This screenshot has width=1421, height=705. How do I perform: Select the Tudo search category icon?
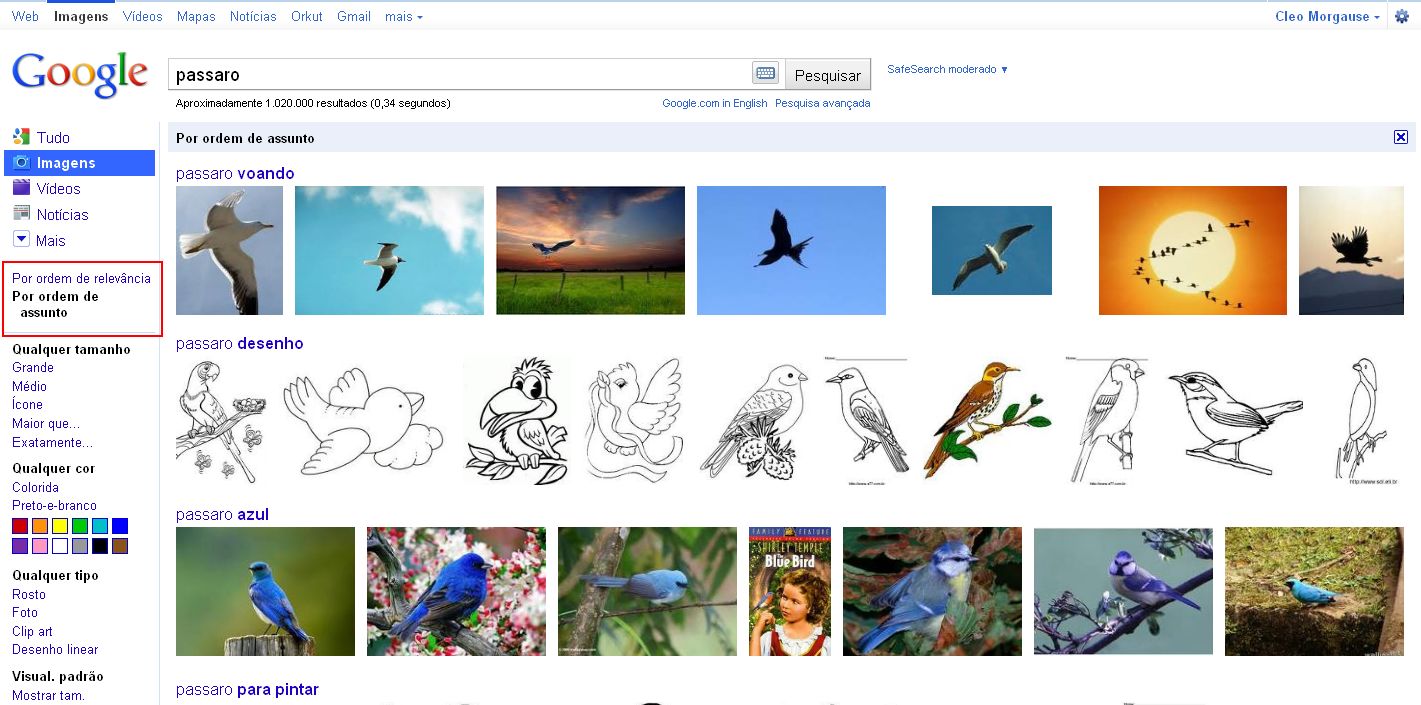click(21, 137)
